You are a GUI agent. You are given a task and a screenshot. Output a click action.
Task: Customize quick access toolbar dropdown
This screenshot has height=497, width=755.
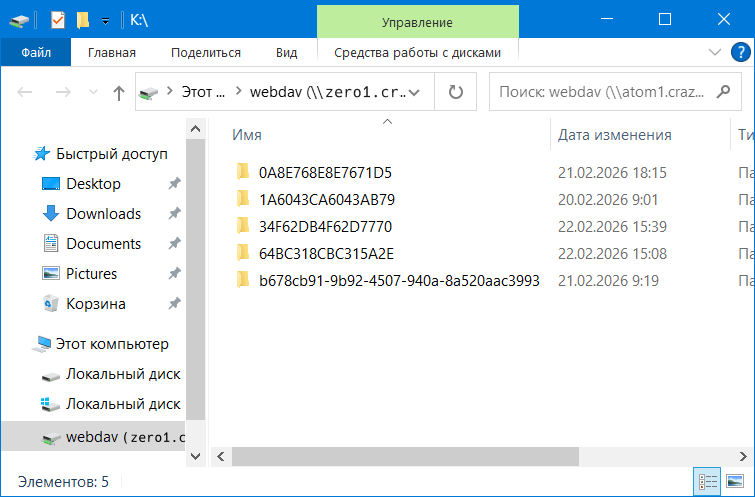pos(108,19)
